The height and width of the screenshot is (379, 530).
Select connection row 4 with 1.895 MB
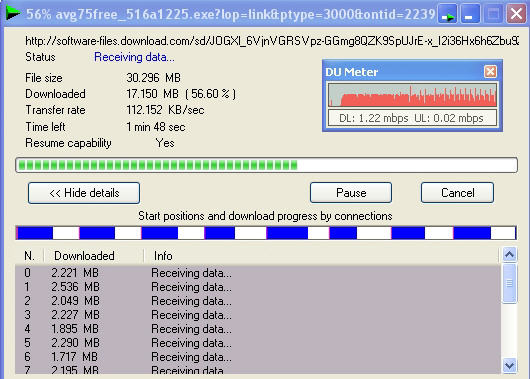click(258, 329)
